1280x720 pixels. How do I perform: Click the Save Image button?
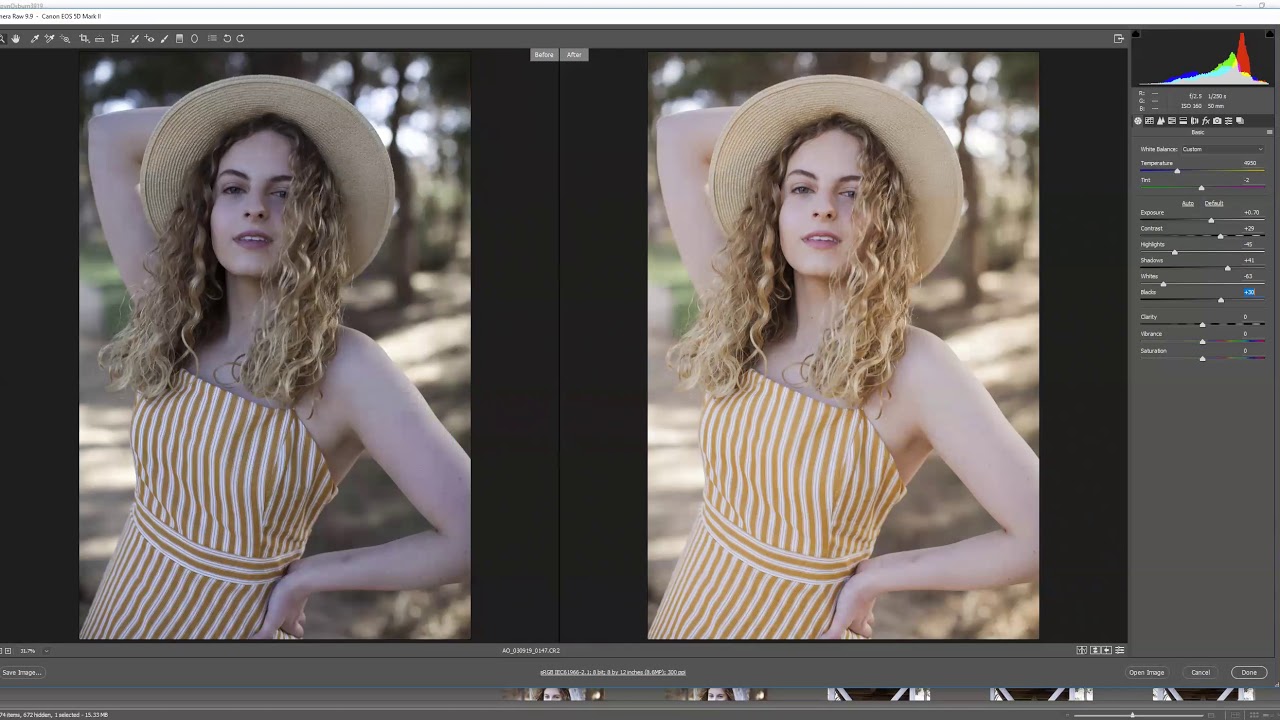21,672
